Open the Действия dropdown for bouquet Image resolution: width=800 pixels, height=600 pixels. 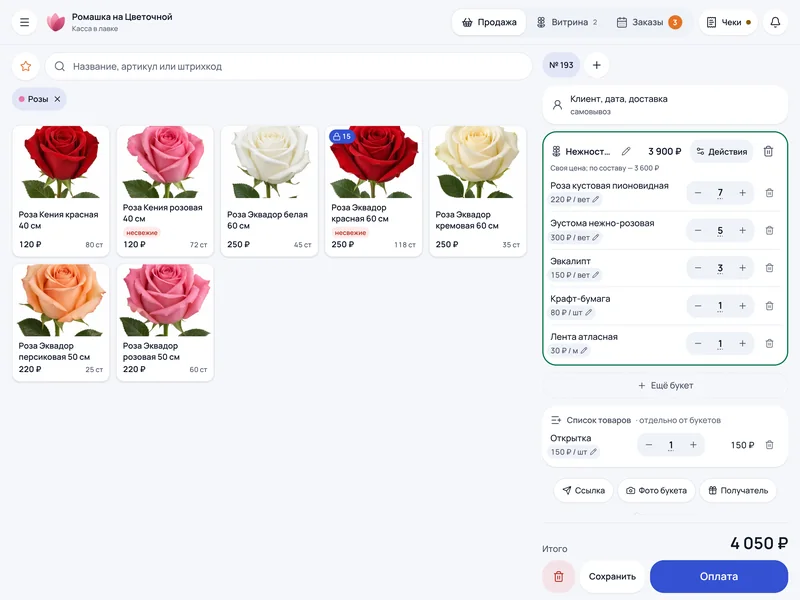click(721, 152)
